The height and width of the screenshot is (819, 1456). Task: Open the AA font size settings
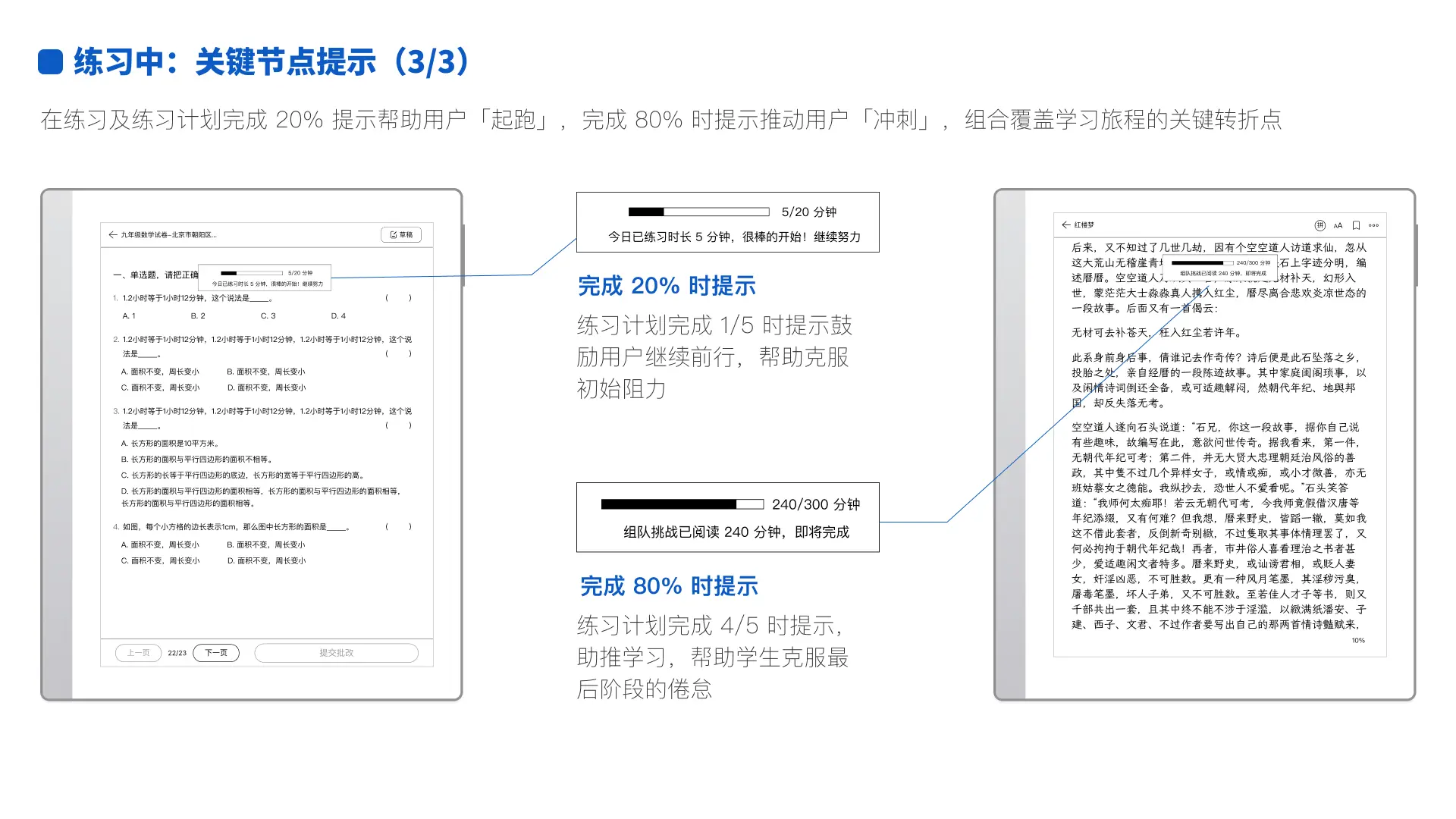coord(1338,225)
